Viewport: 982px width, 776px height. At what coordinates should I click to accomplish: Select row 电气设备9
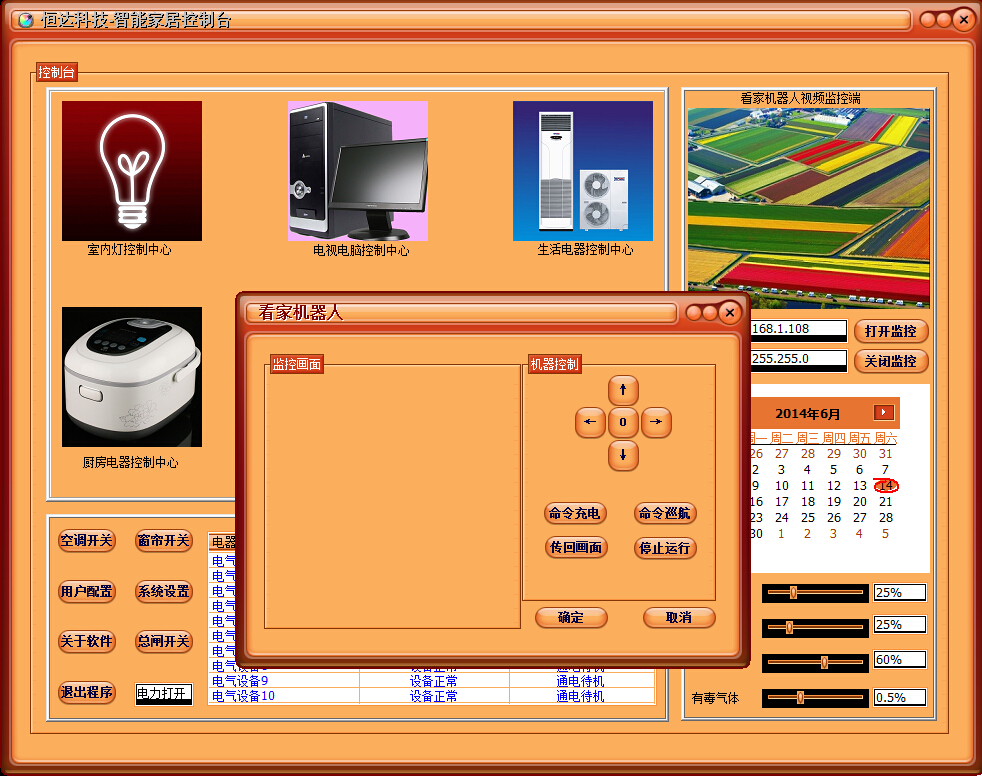432,681
